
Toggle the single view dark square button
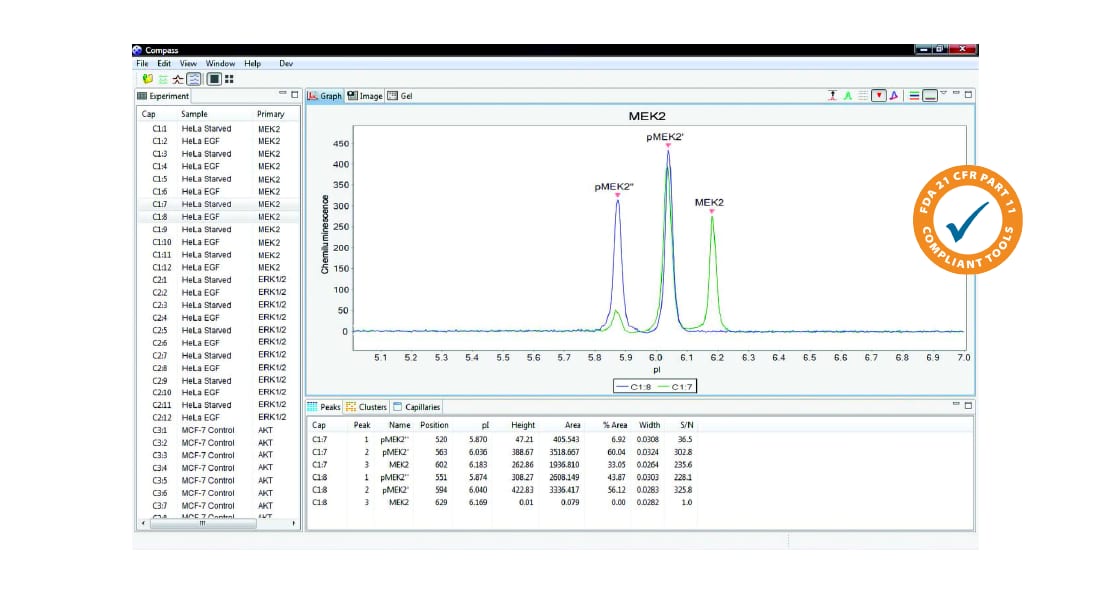click(x=214, y=79)
